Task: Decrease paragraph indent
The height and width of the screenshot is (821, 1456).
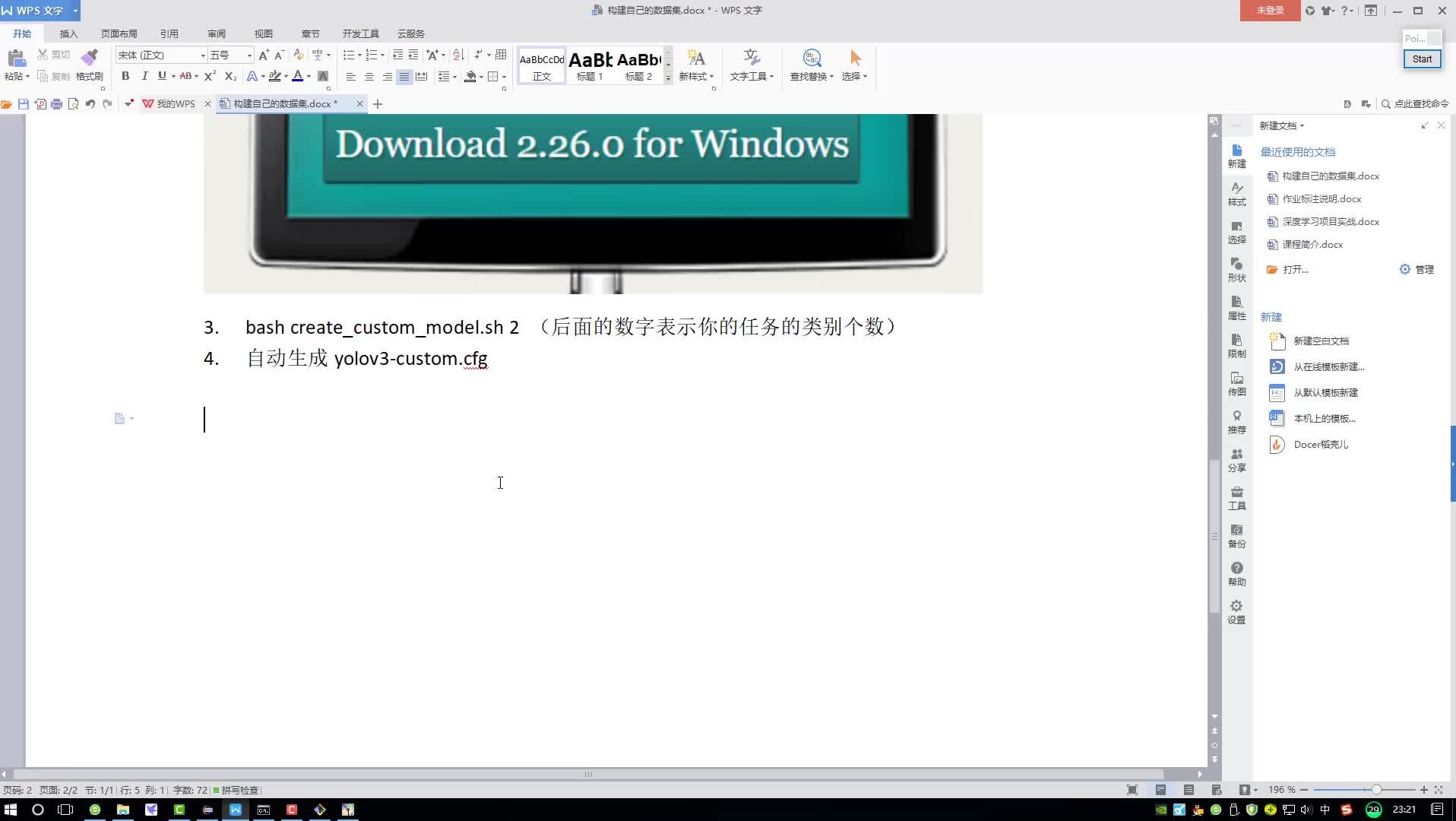Action: pos(397,55)
